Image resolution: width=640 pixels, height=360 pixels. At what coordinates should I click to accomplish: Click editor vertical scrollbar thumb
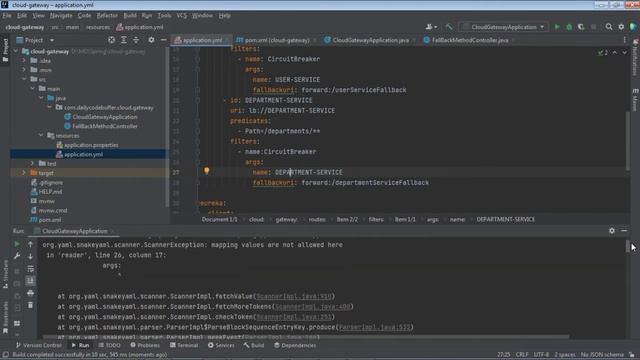pyautogui.click(x=627, y=141)
